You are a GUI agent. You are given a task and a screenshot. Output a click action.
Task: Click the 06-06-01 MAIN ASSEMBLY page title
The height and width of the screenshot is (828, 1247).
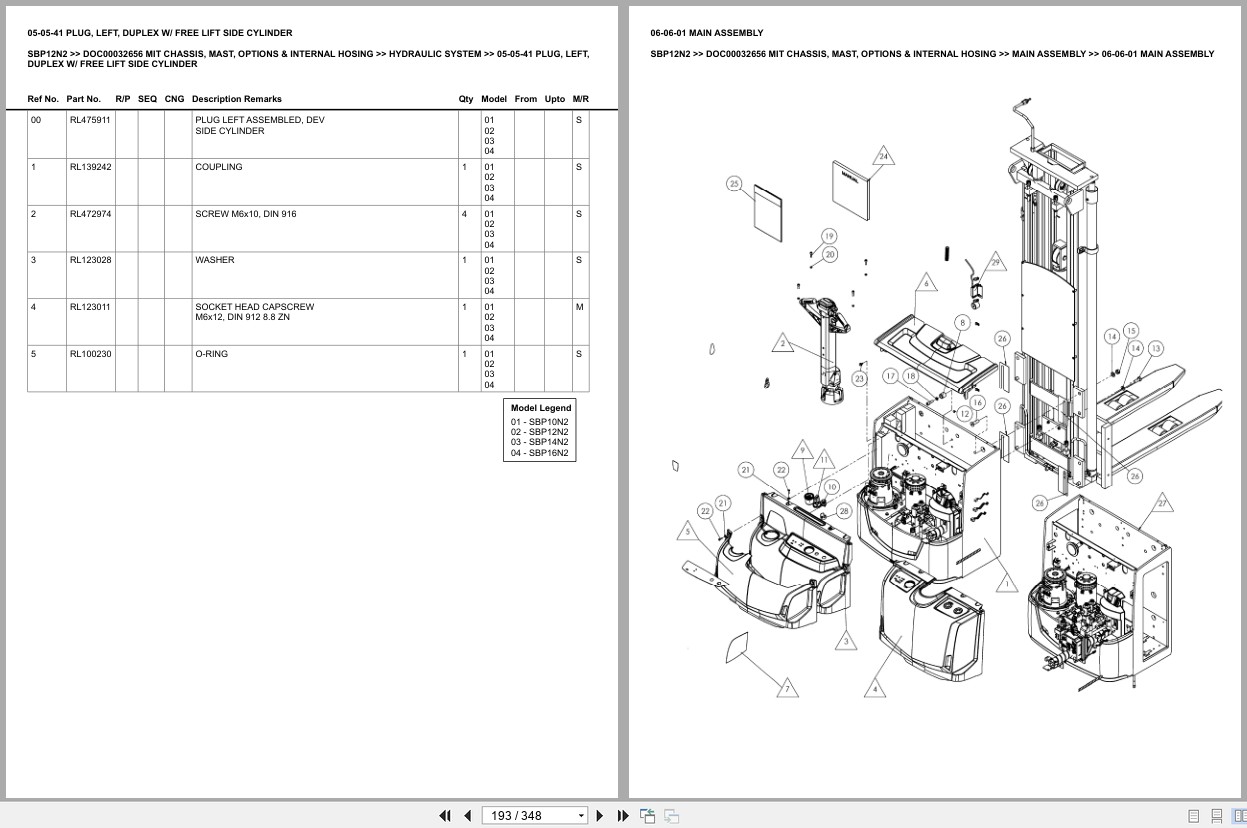pyautogui.click(x=706, y=33)
